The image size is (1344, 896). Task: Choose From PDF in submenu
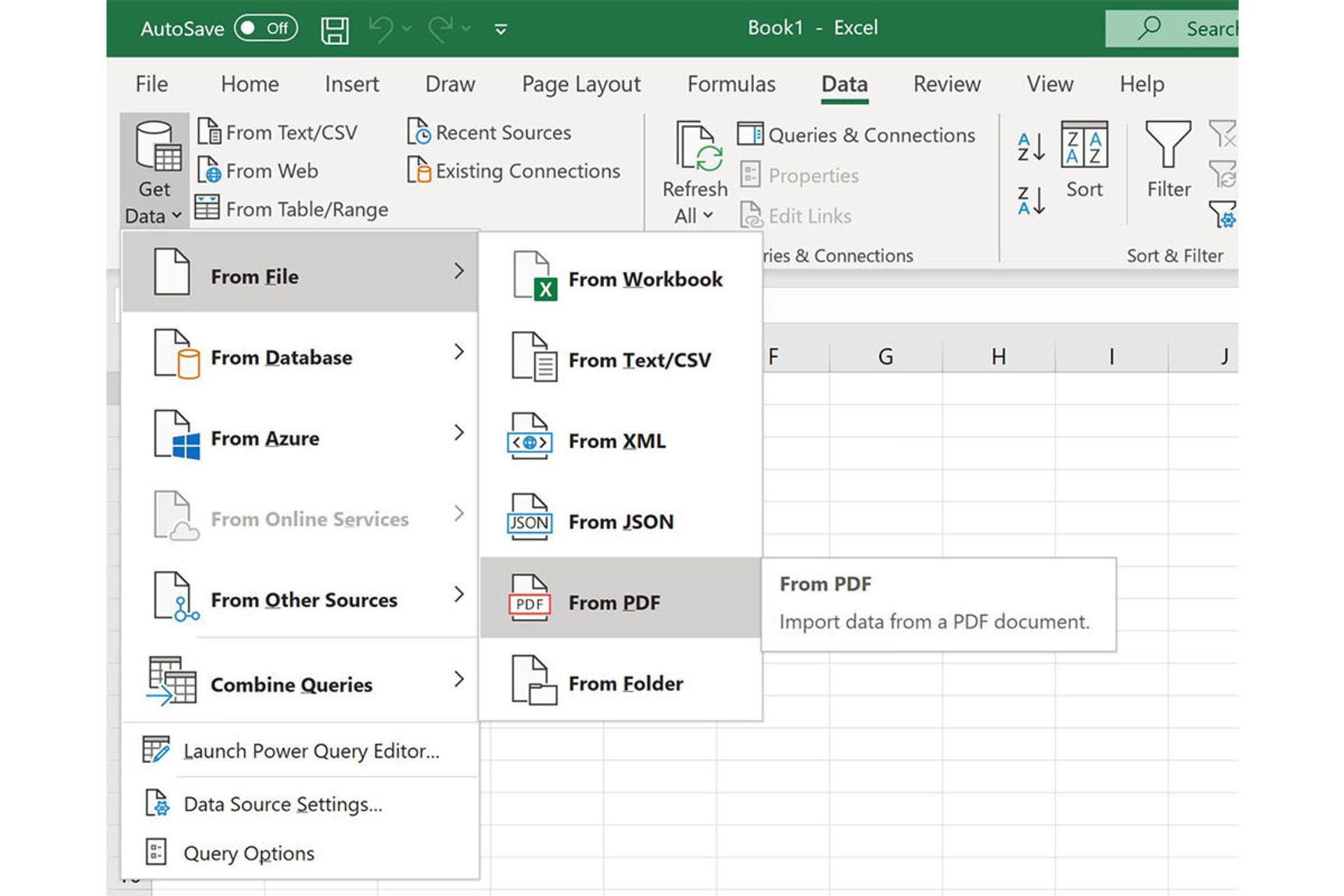621,598
